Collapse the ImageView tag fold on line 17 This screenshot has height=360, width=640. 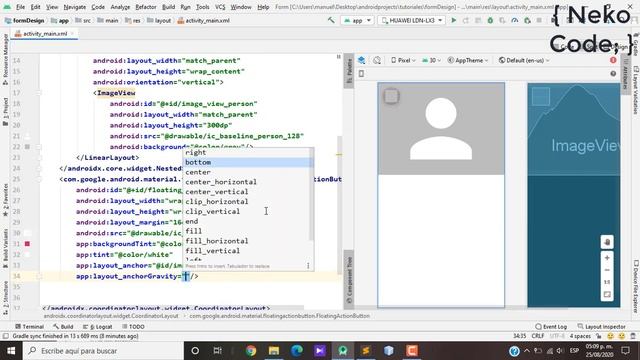point(39,93)
